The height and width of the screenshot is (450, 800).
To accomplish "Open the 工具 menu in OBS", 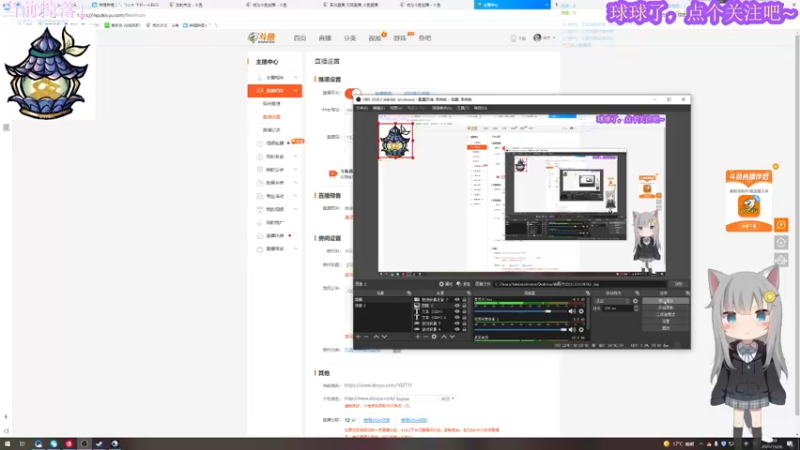I will [x=462, y=108].
